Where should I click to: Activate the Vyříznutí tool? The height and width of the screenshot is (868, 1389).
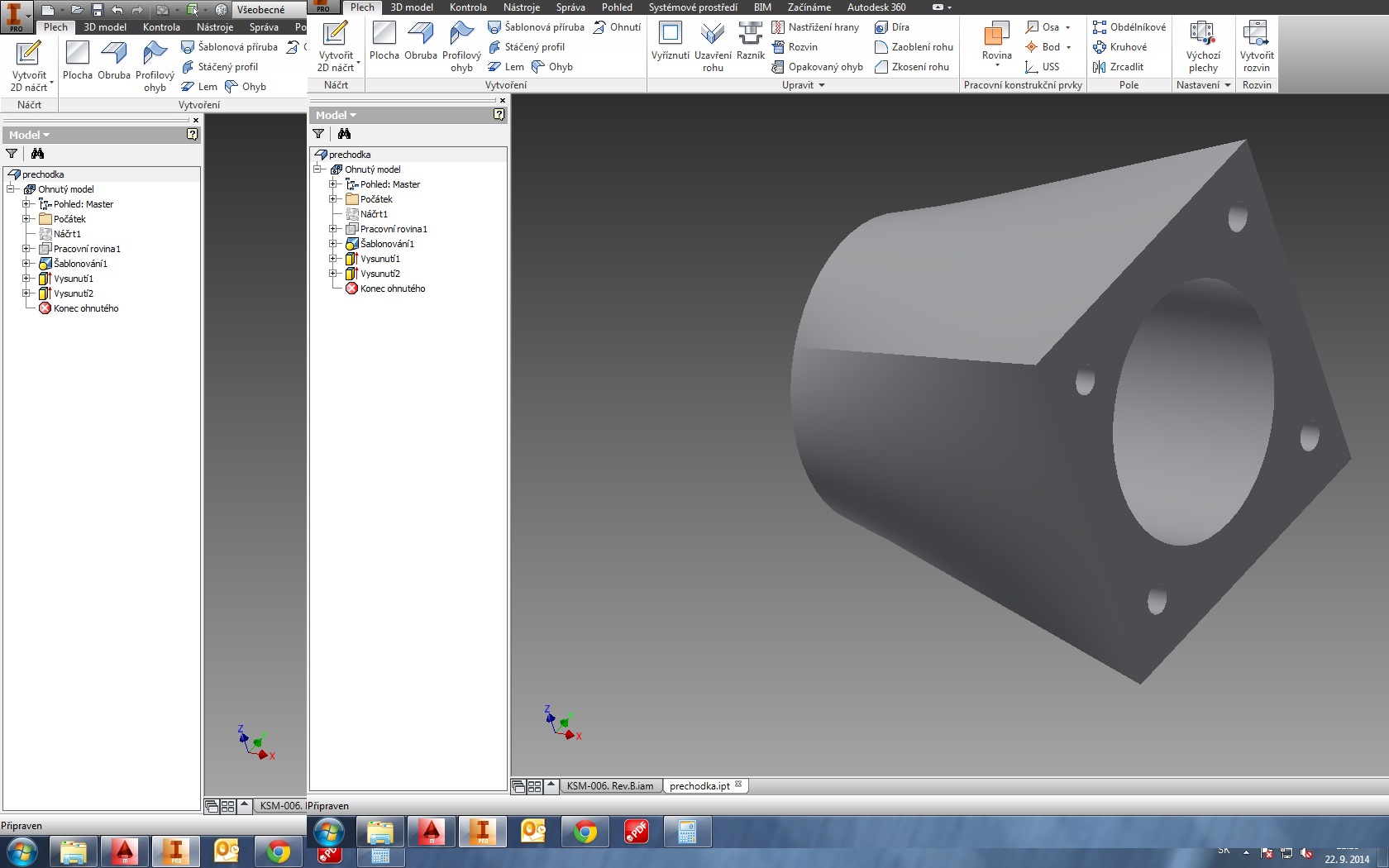(671, 41)
